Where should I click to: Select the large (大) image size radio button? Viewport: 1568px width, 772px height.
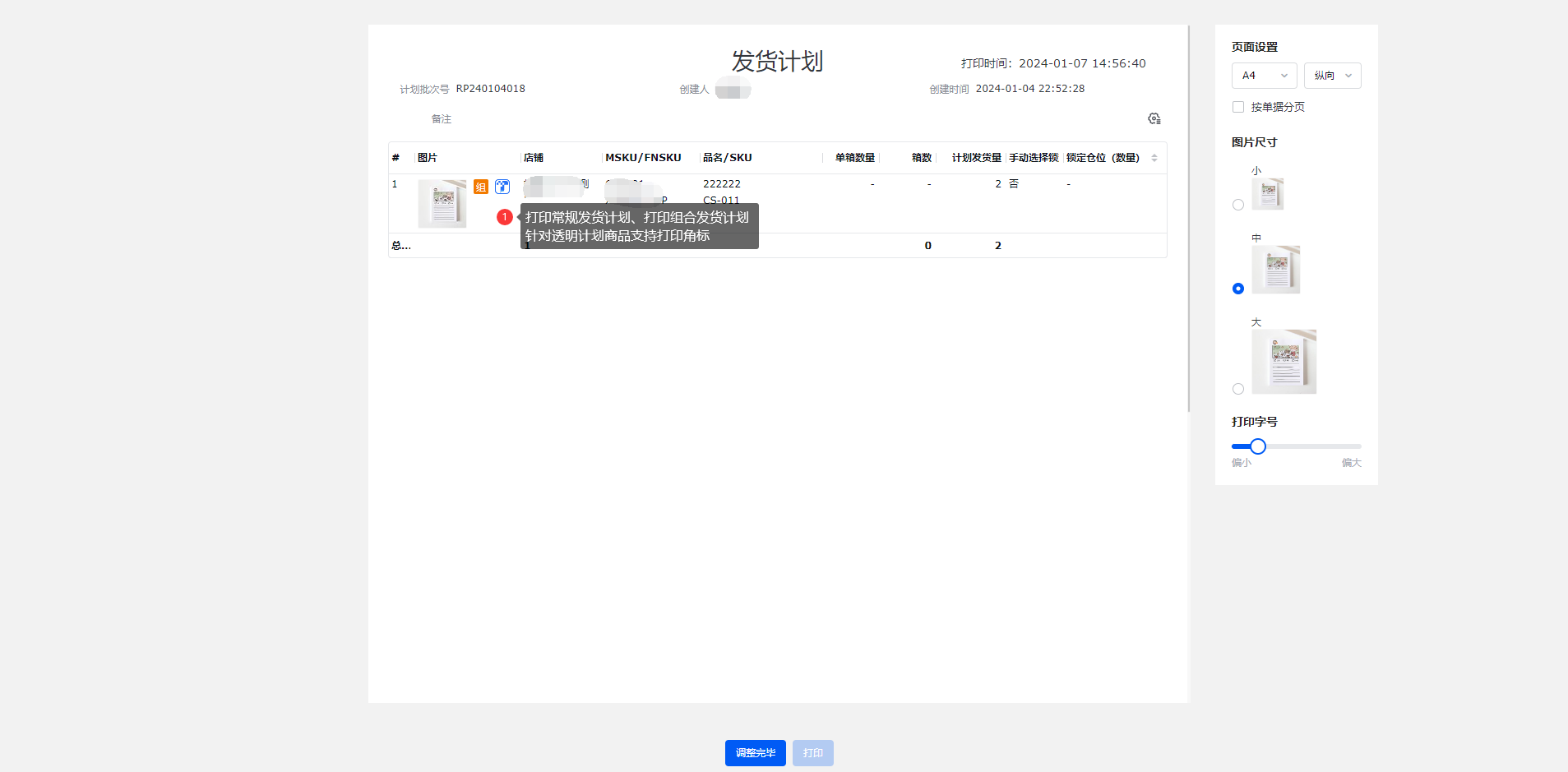(1238, 389)
